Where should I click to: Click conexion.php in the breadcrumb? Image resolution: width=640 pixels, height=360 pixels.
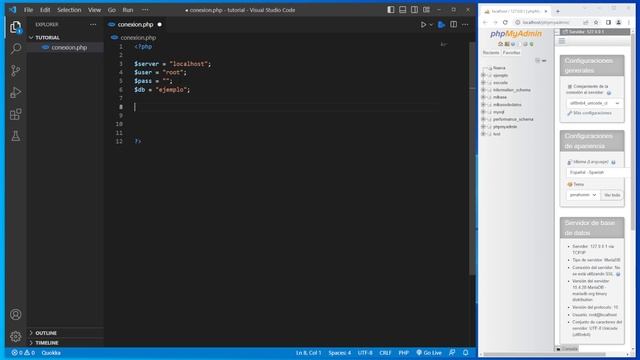138,38
